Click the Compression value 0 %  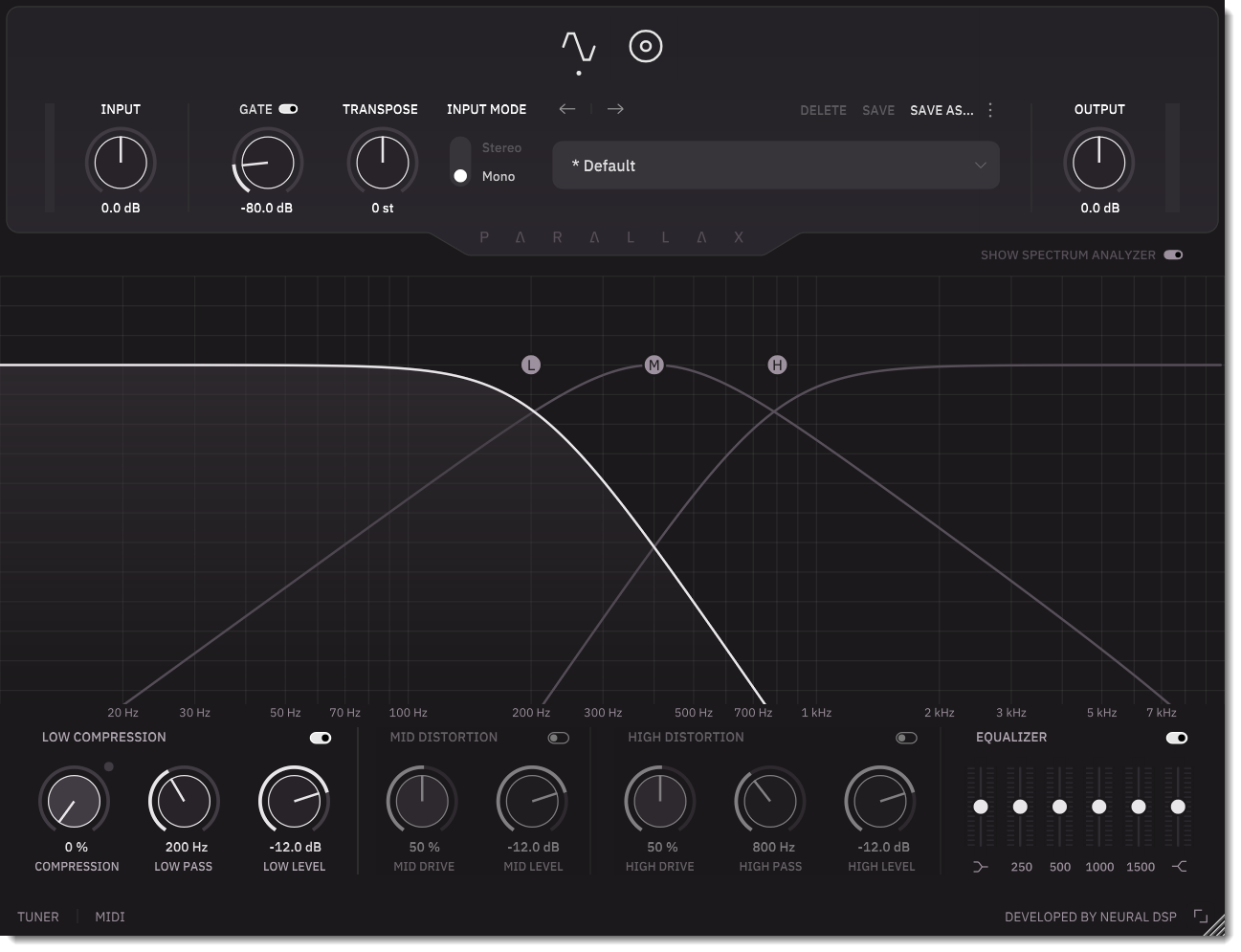click(77, 847)
